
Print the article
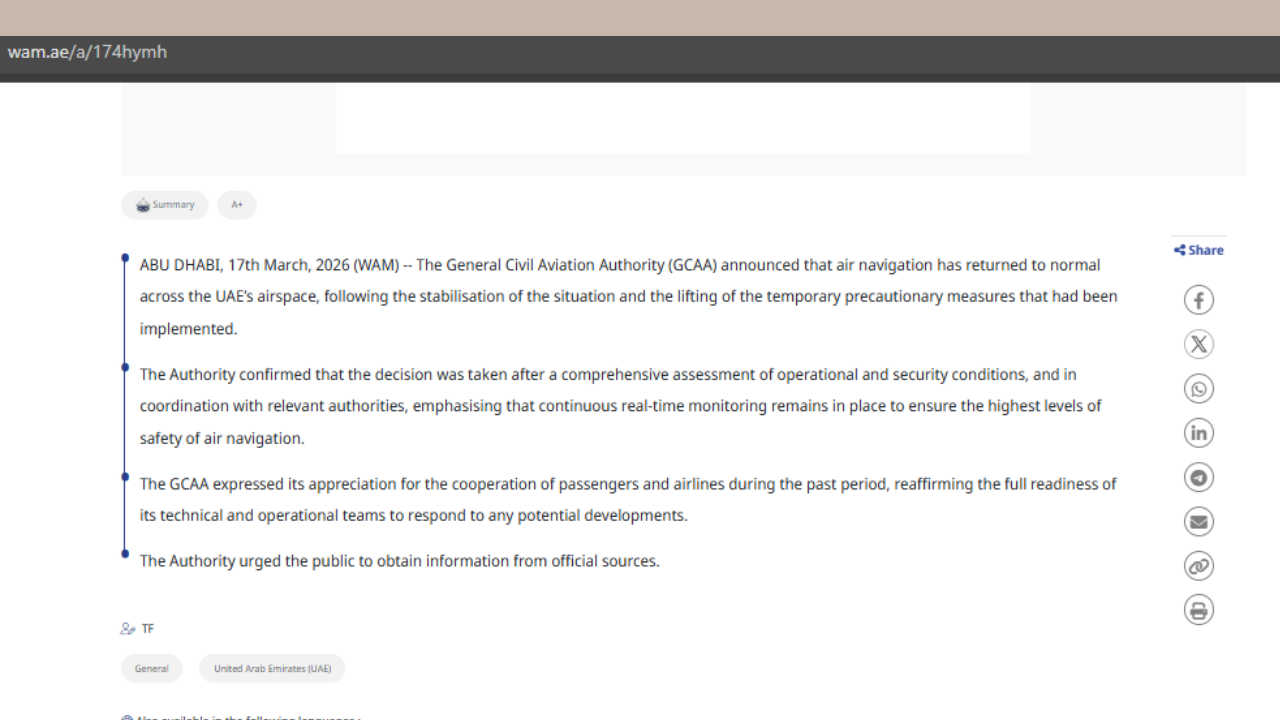[x=1198, y=610]
